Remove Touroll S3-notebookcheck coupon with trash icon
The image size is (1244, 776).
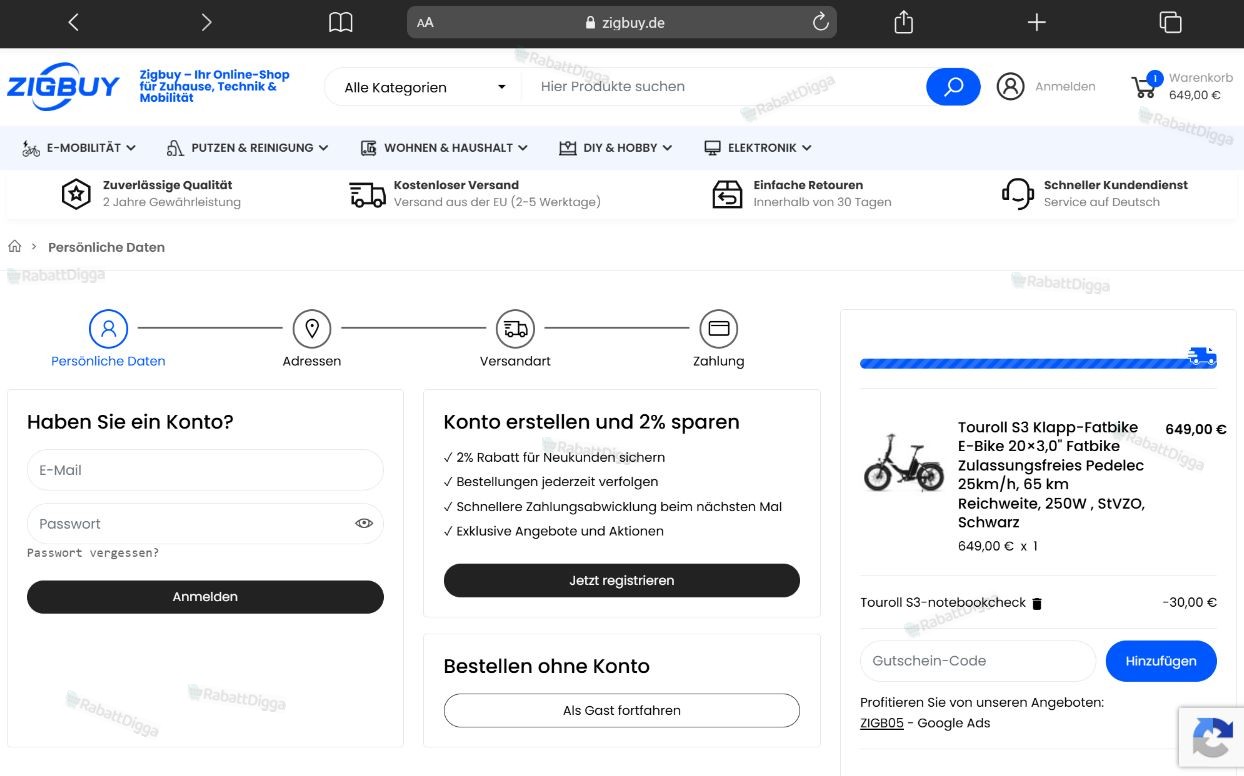click(x=1037, y=603)
